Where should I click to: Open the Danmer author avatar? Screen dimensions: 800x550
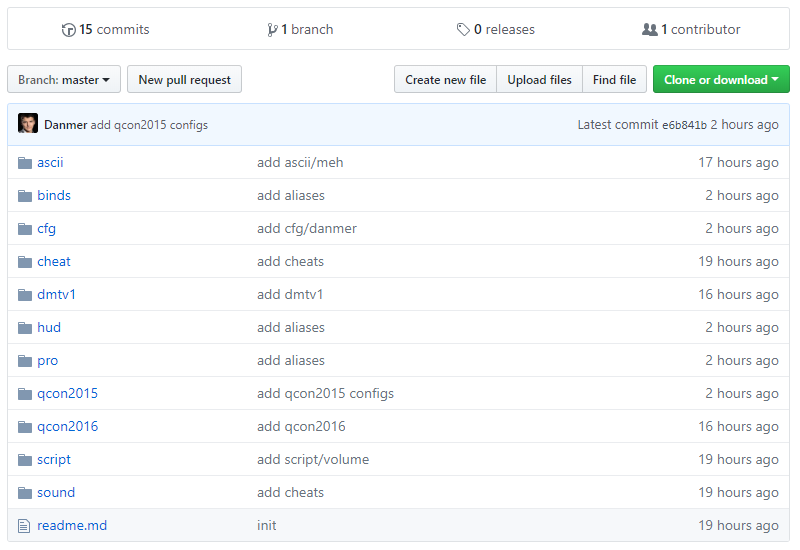28,125
